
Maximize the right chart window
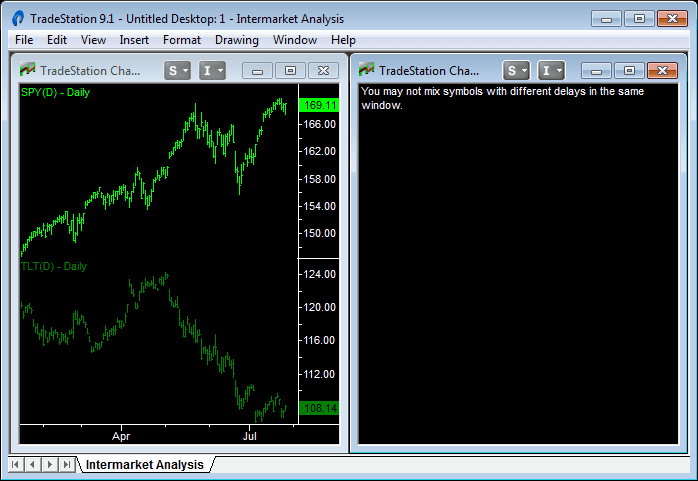click(x=629, y=70)
